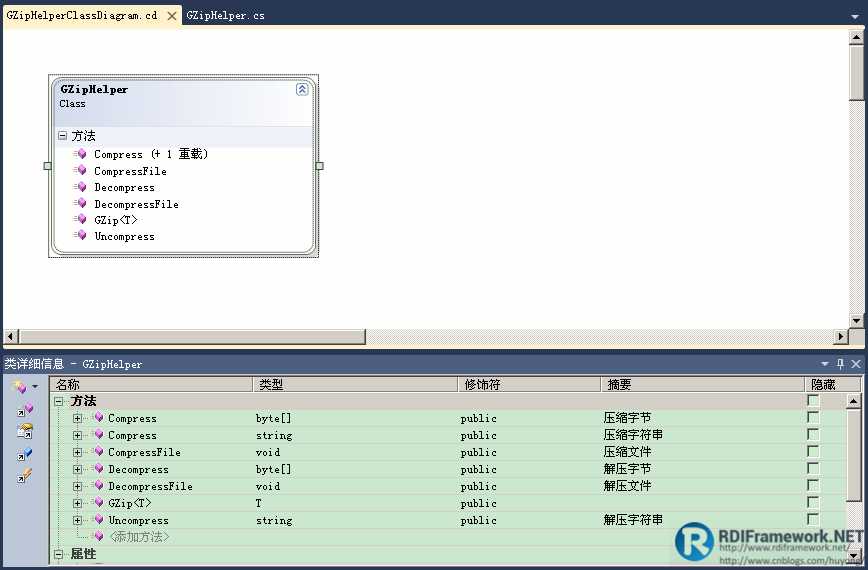Viewport: 868px width, 570px height.
Task: Toggle auto-hide pin of class details panel
Action: click(840, 364)
